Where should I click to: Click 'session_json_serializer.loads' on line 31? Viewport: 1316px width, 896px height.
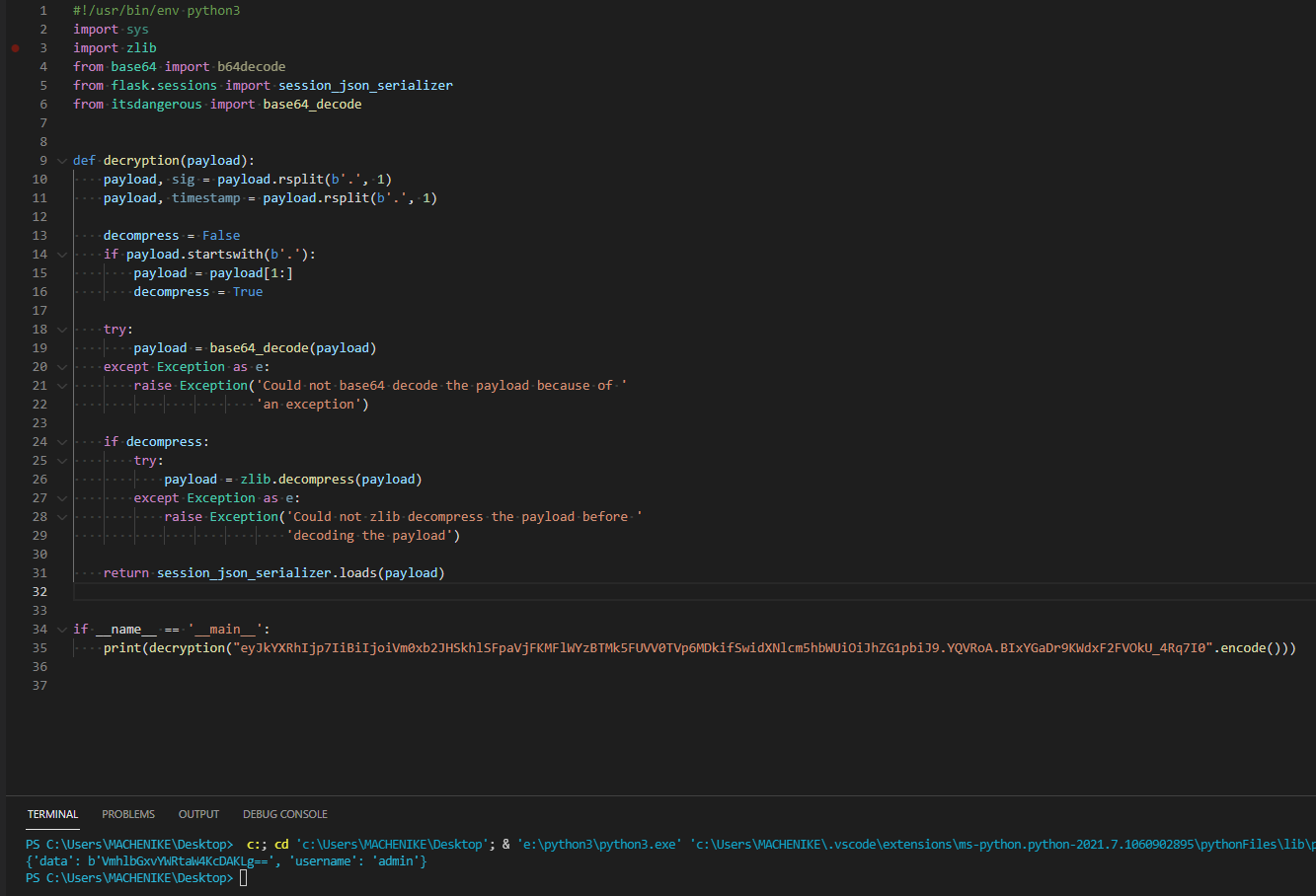pyautogui.click(x=267, y=572)
